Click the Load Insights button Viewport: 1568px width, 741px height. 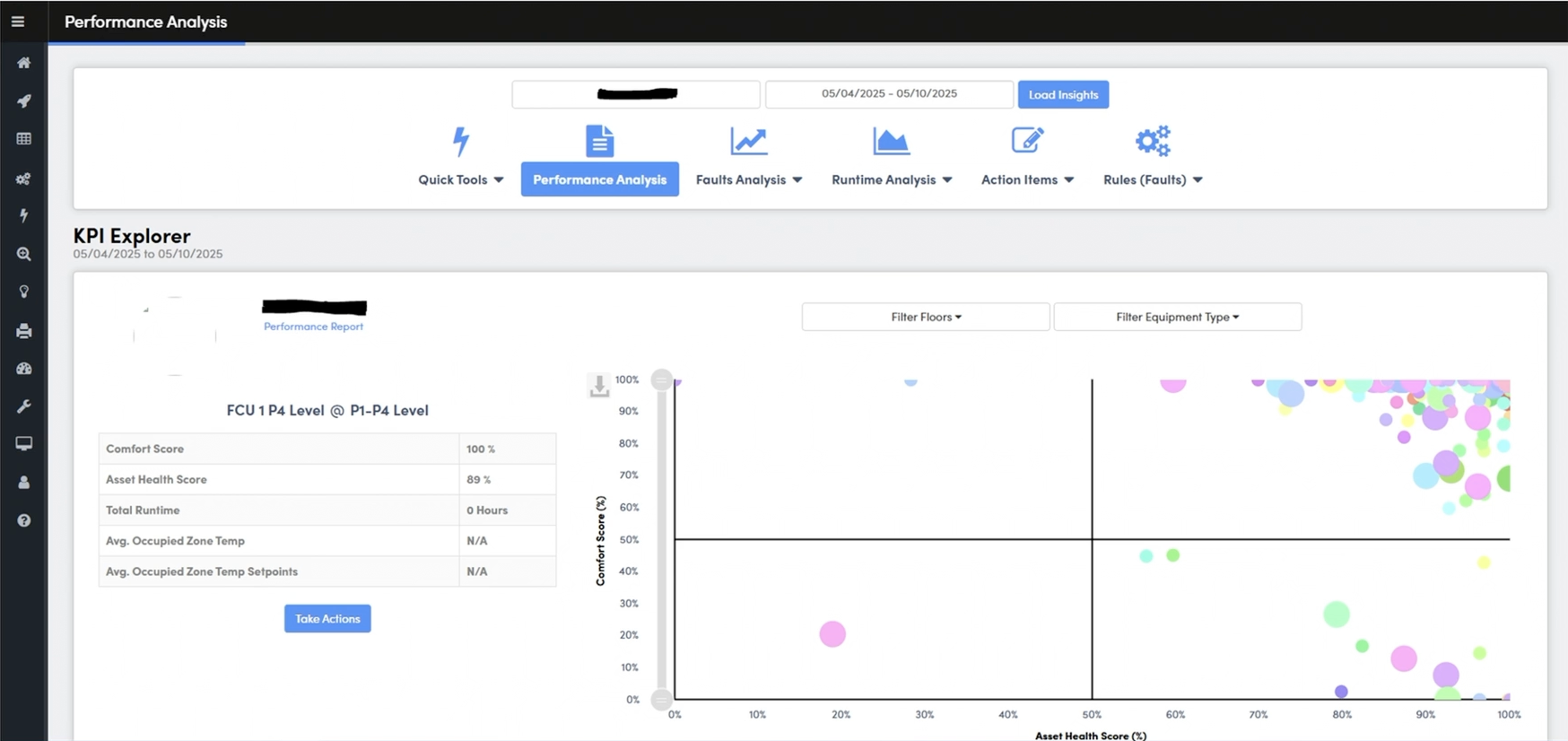pos(1063,94)
